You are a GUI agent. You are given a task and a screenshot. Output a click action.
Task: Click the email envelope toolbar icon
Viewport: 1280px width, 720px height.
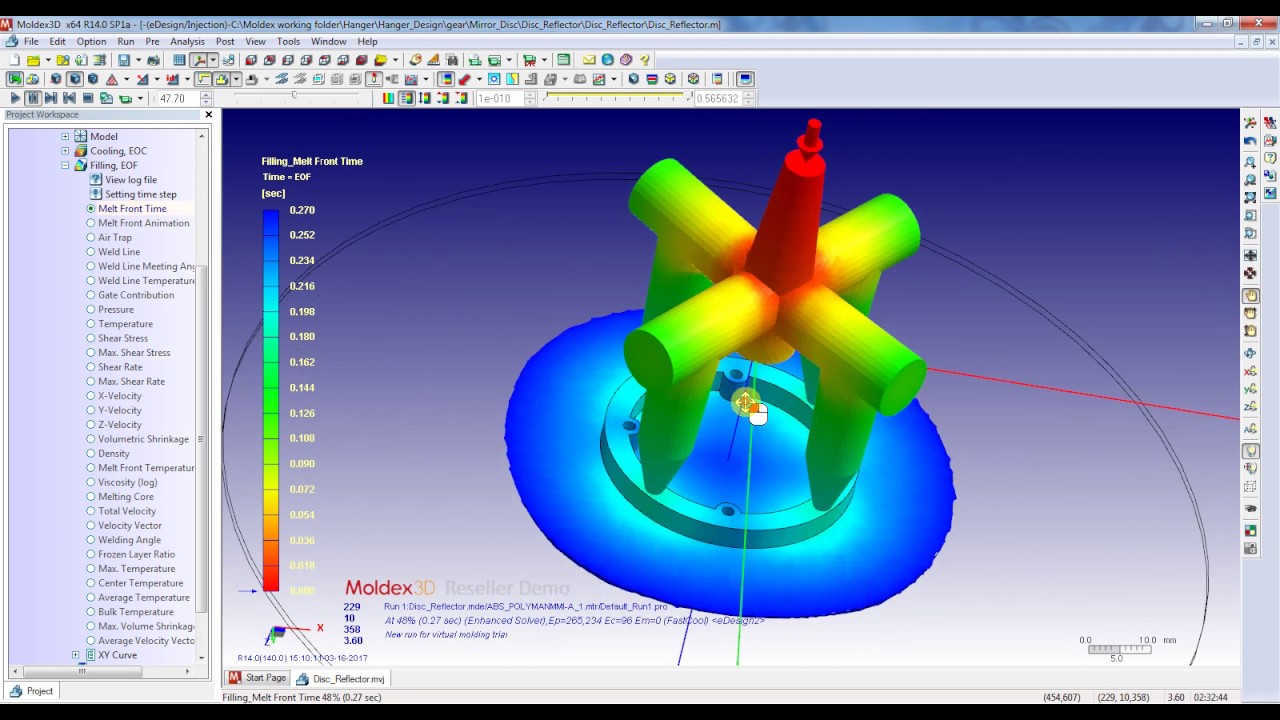(588, 60)
